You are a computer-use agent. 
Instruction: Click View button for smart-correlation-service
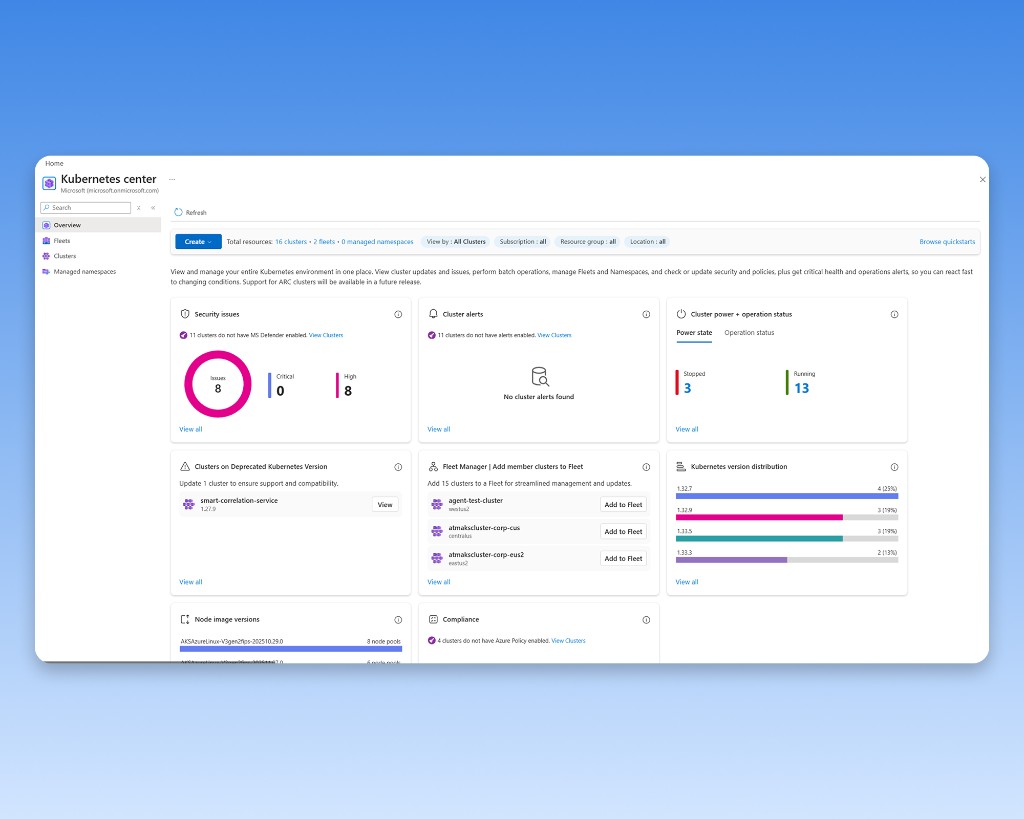[x=385, y=504]
